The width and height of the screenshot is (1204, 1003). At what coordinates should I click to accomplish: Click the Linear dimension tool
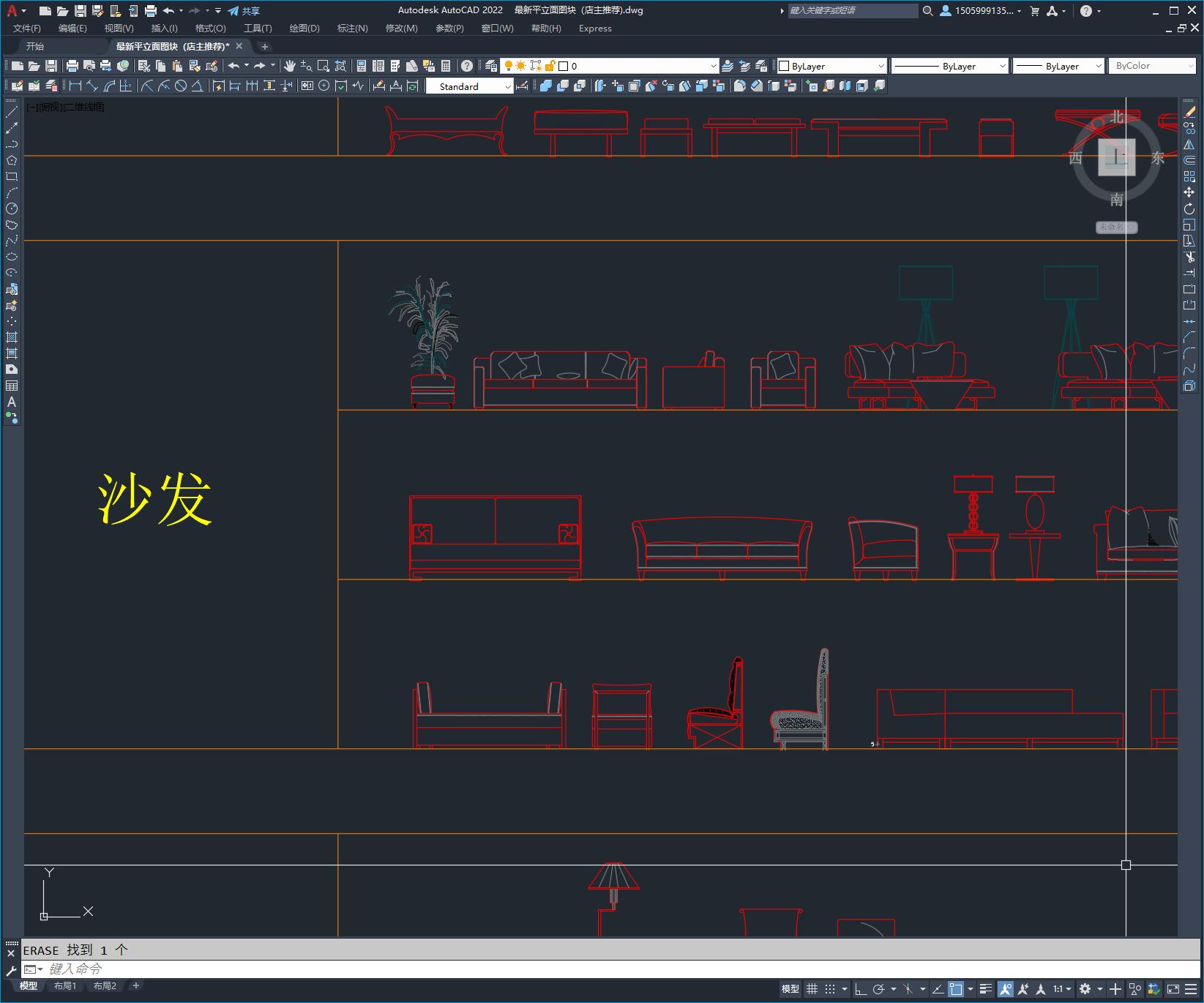pos(75,86)
